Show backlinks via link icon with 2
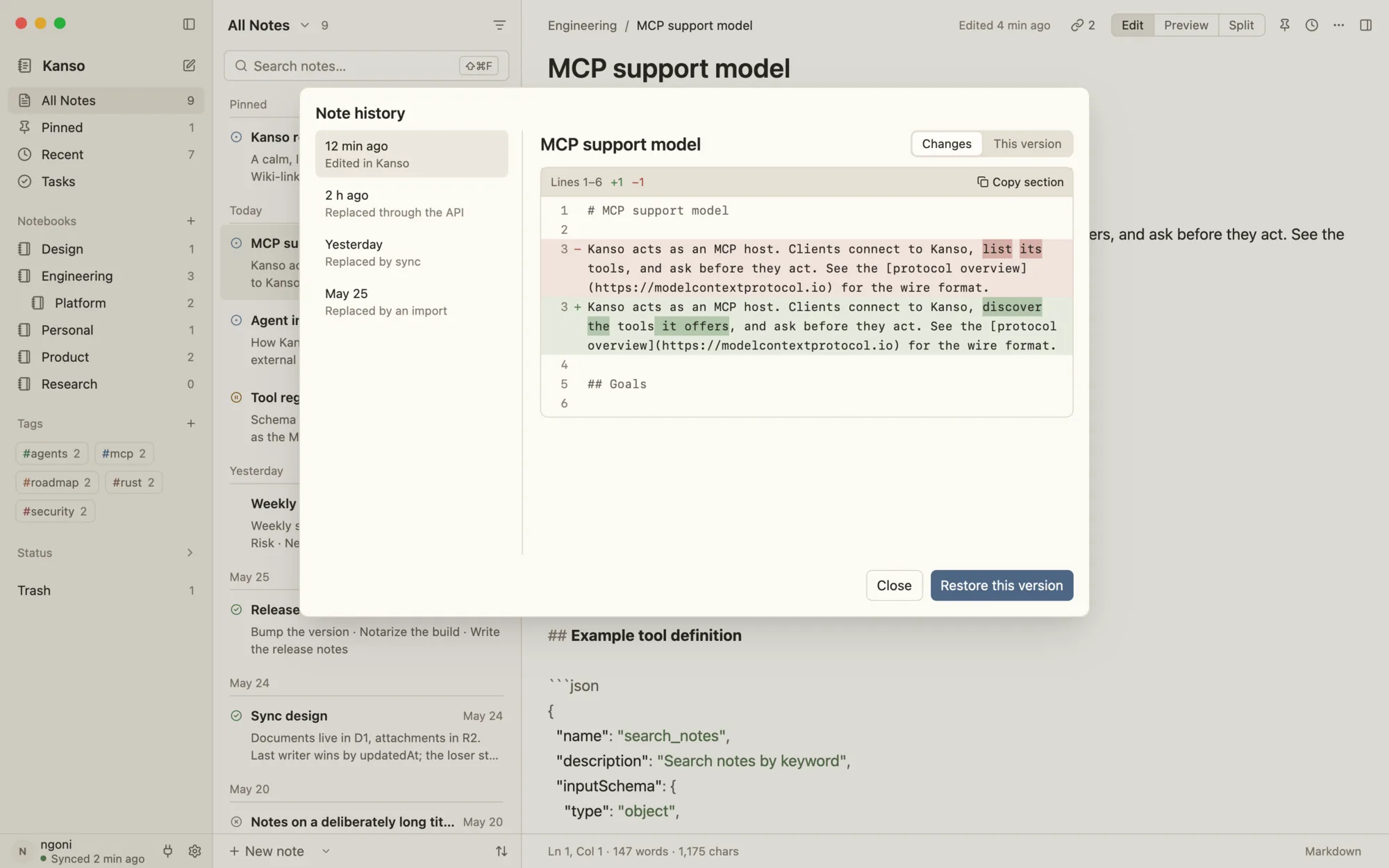 1083,25
